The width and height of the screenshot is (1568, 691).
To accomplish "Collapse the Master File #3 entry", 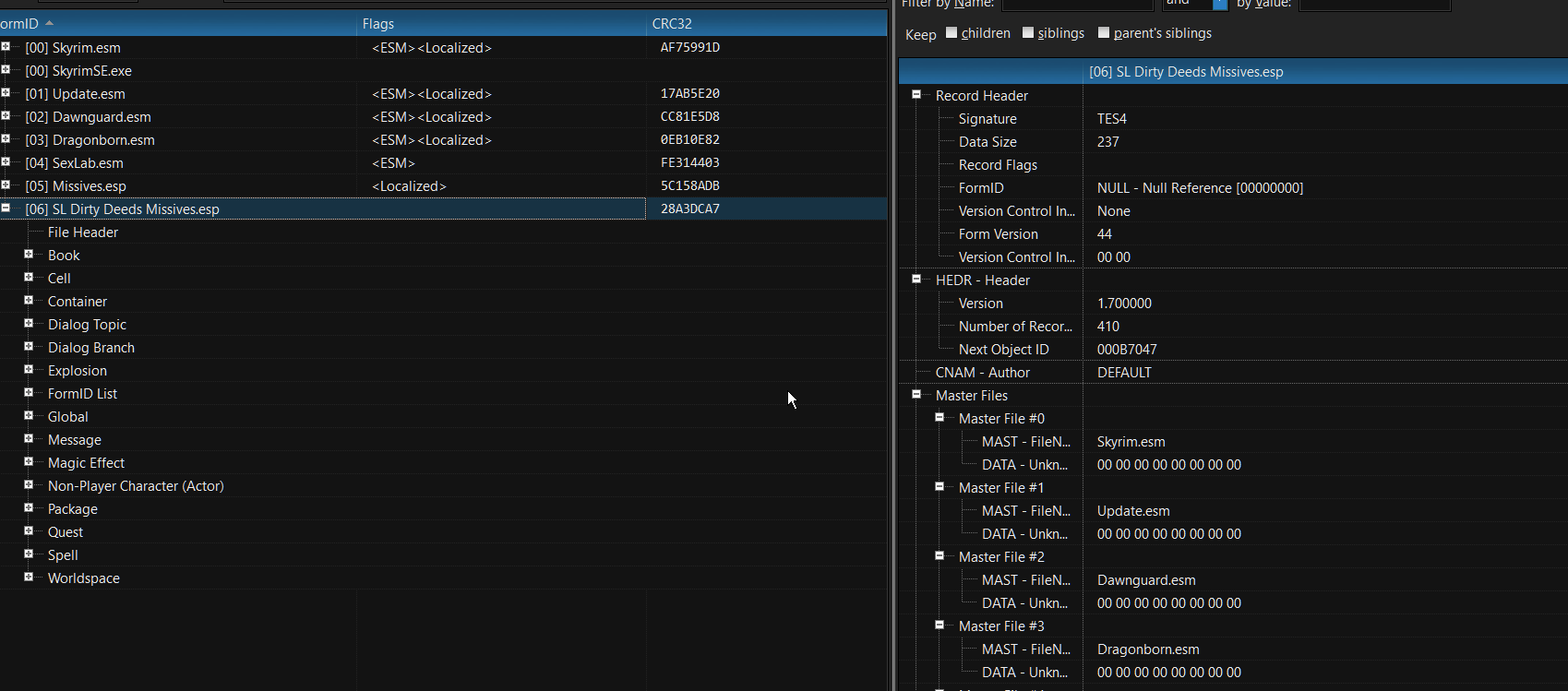I will click(x=940, y=625).
